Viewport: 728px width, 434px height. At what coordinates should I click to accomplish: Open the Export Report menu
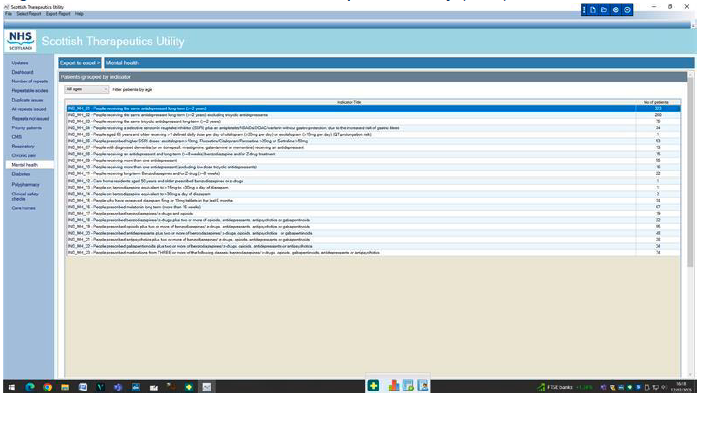click(58, 14)
